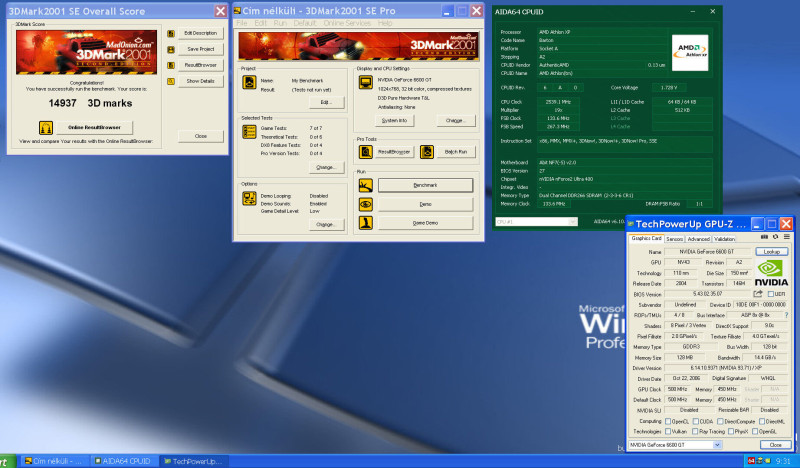Click the Game Demo button
This screenshot has height=468, width=800.
tap(425, 223)
